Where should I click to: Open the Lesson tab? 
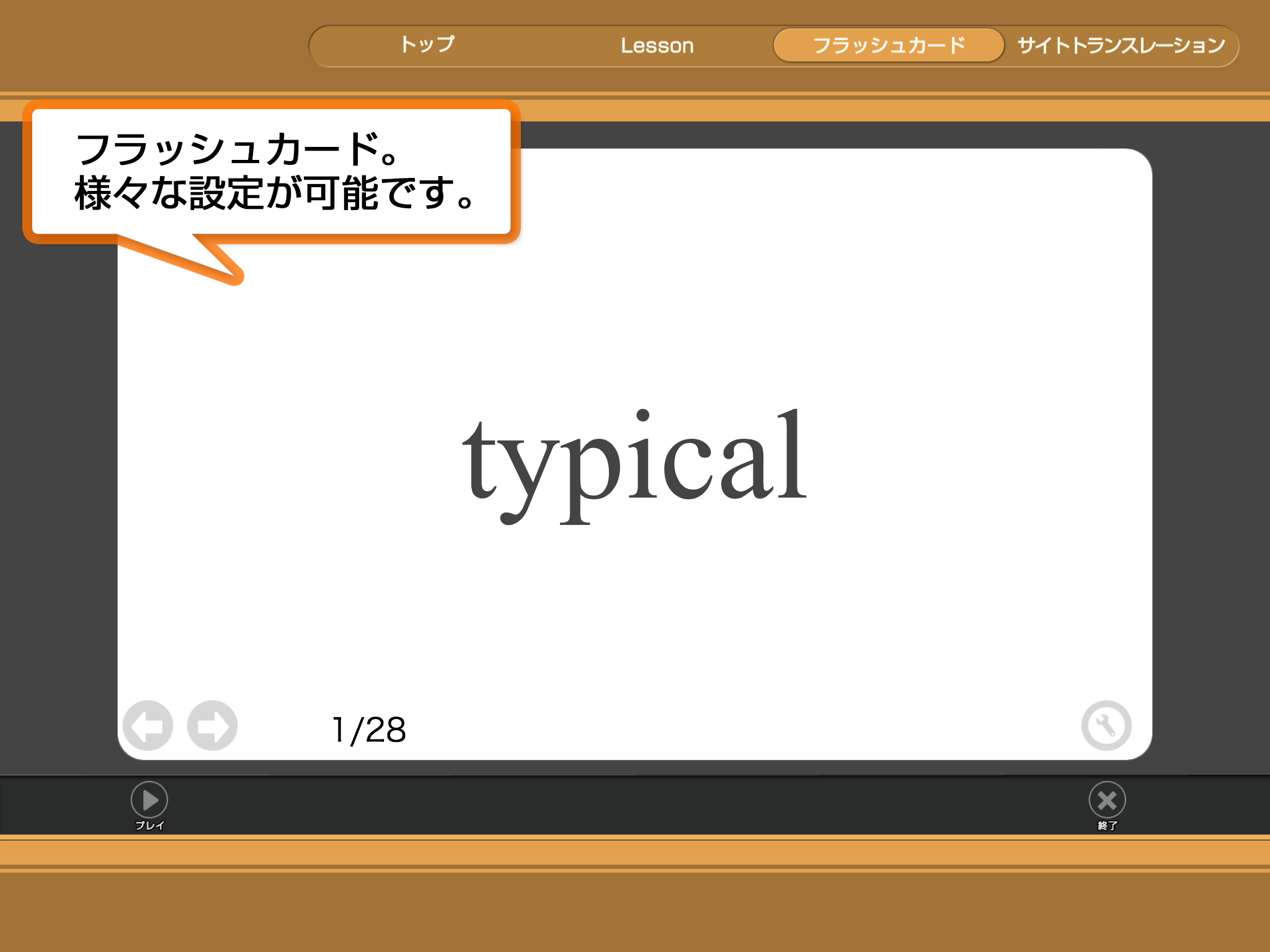[x=657, y=45]
